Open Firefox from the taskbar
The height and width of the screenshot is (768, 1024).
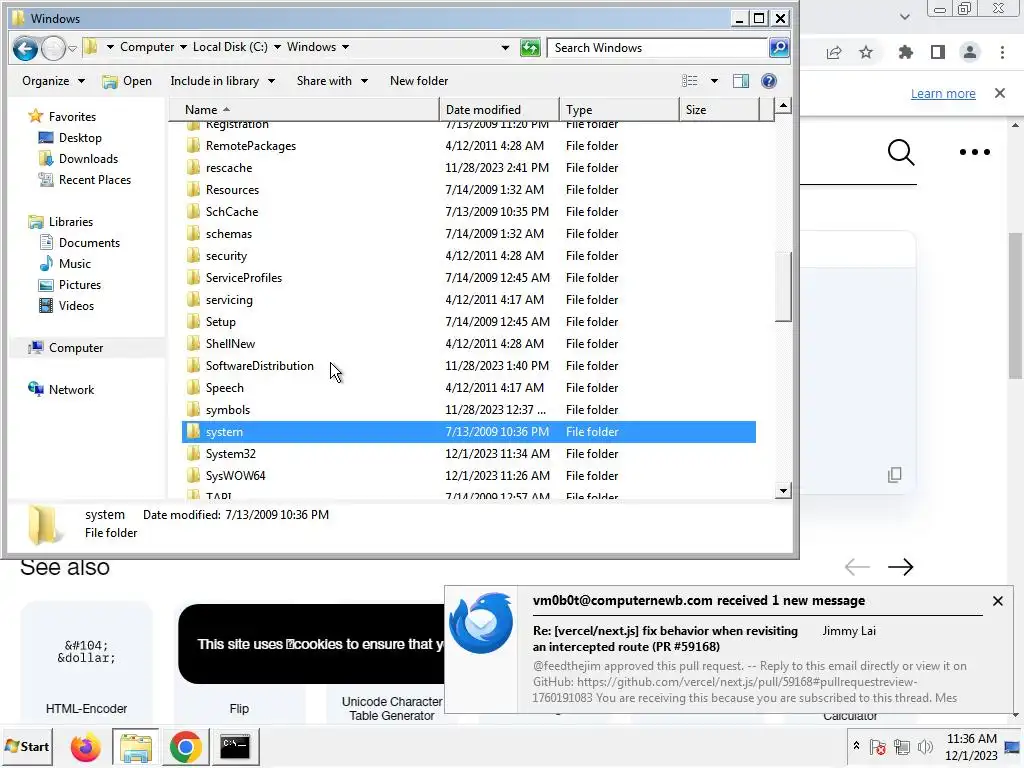[86, 746]
